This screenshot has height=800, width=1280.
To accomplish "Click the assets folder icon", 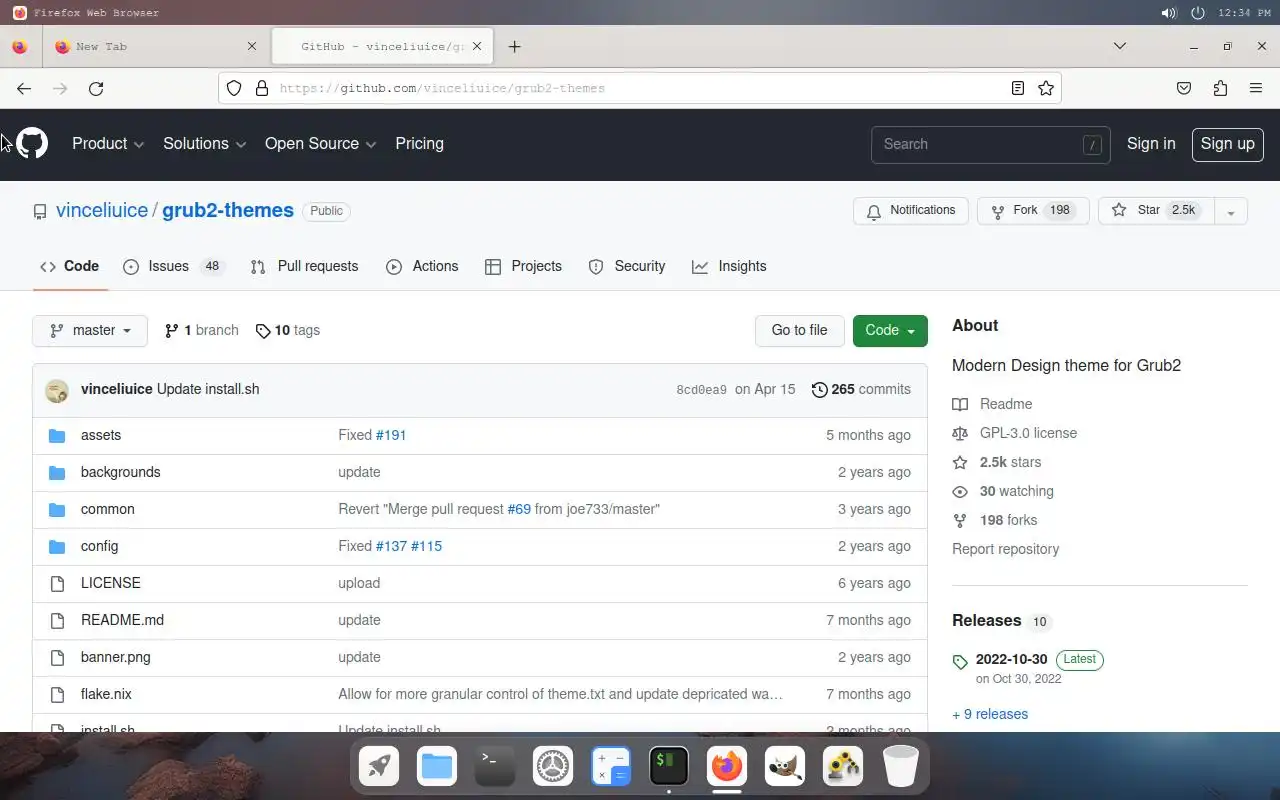I will [x=57, y=435].
